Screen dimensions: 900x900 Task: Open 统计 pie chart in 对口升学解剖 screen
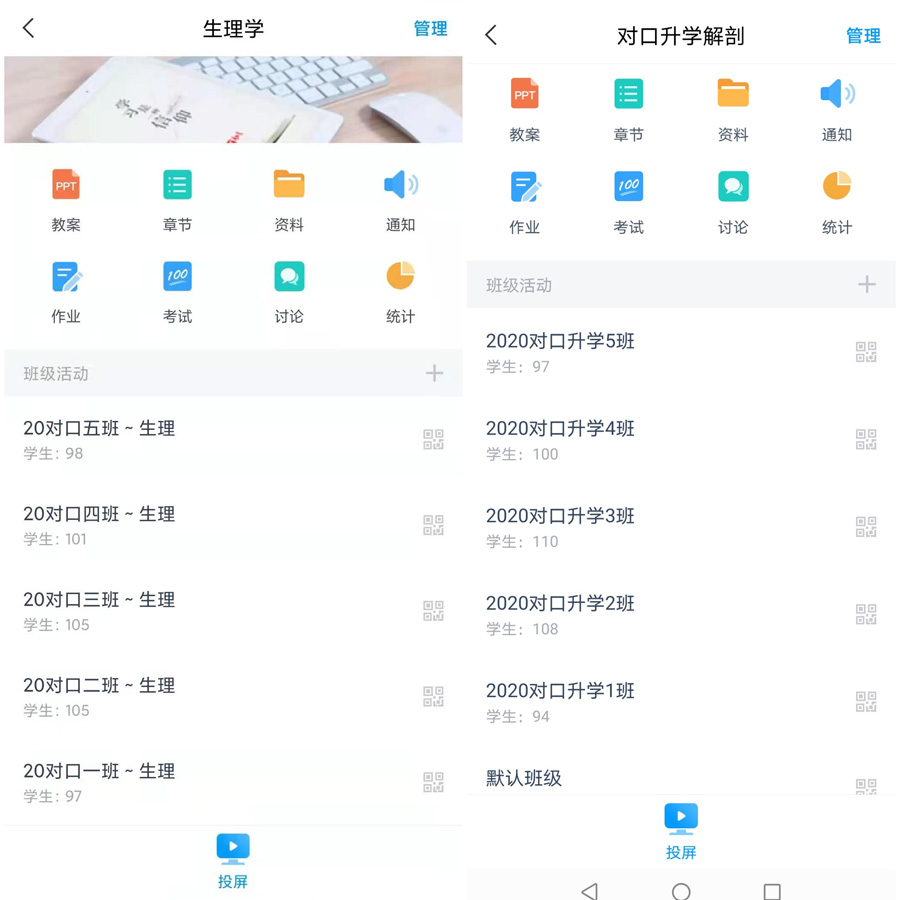tap(836, 187)
